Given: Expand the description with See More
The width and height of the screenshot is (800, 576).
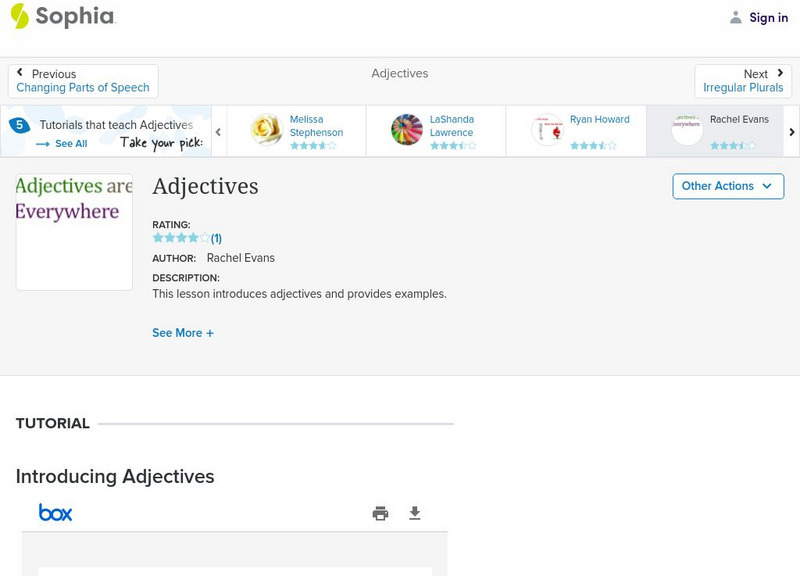Looking at the screenshot, I should (x=183, y=332).
